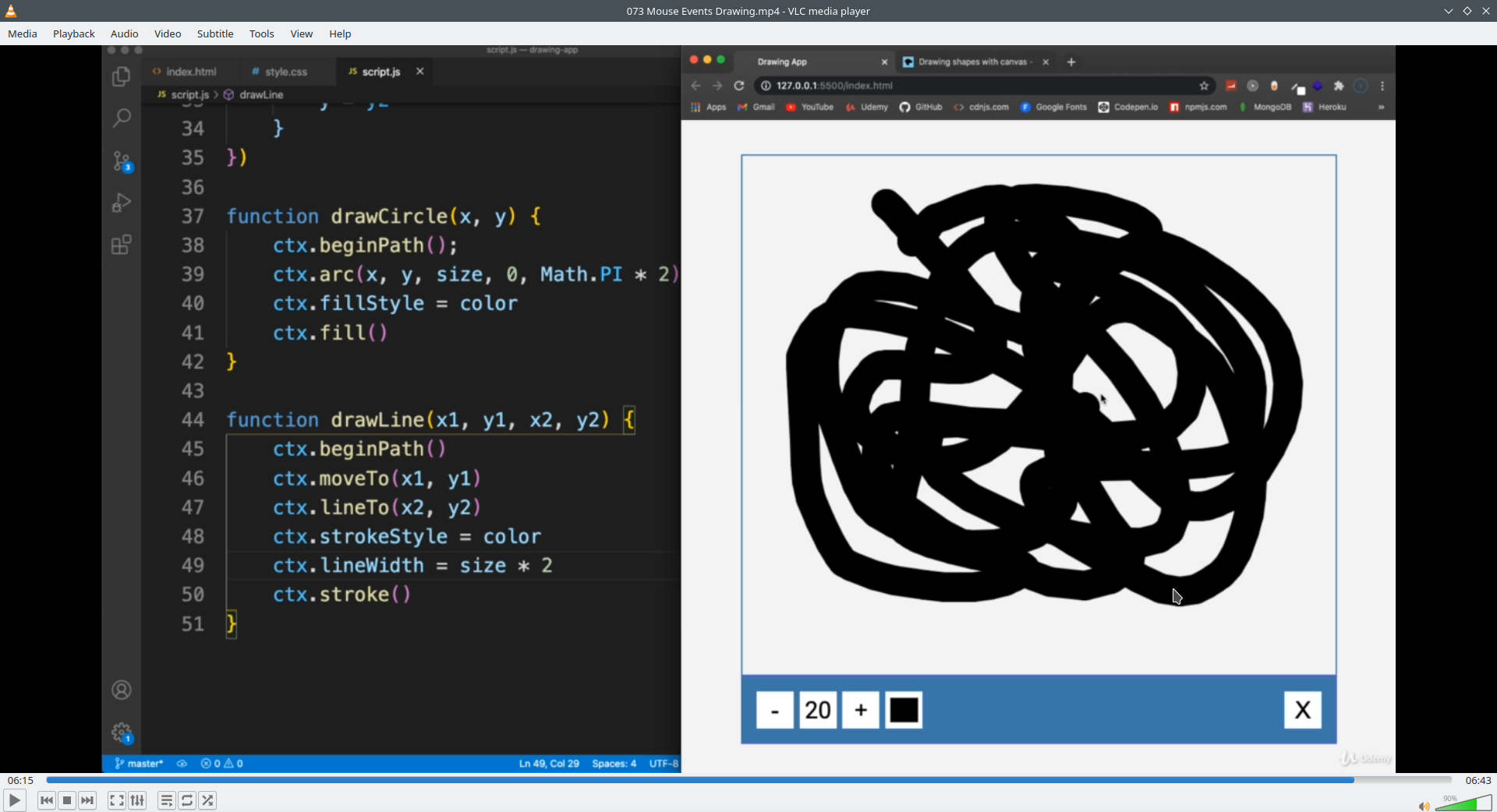Open the Video menu

coord(168,34)
